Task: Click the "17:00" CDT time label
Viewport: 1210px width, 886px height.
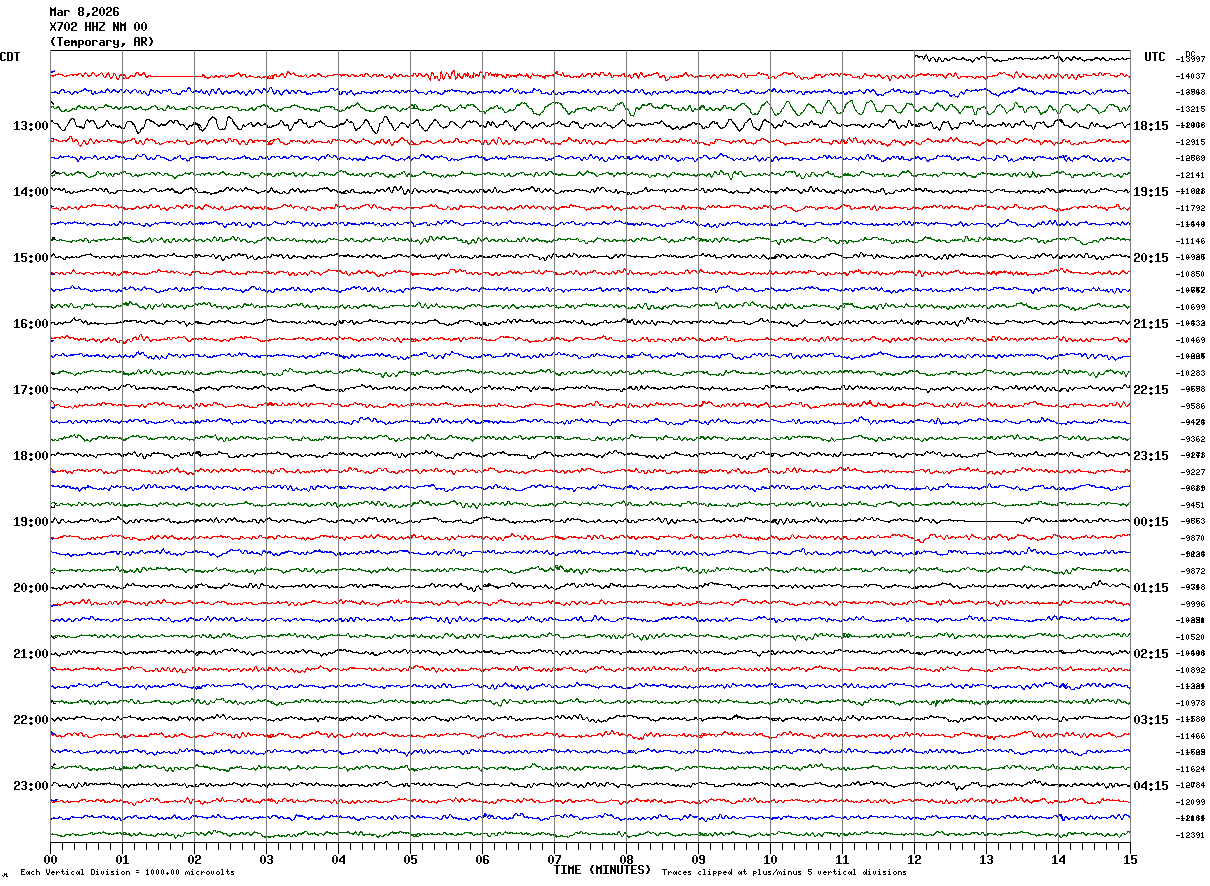Action: [31, 390]
